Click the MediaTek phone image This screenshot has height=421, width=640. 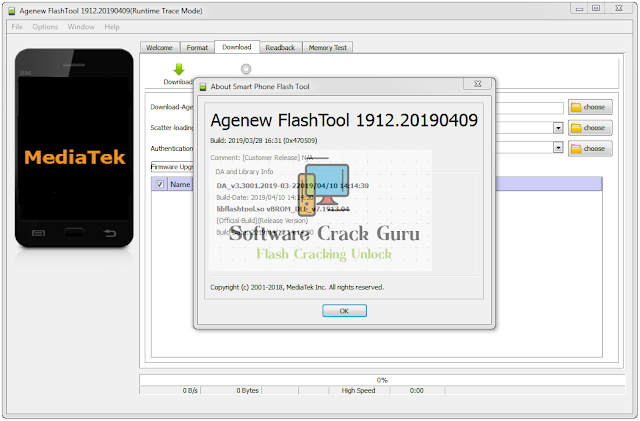pyautogui.click(x=74, y=148)
